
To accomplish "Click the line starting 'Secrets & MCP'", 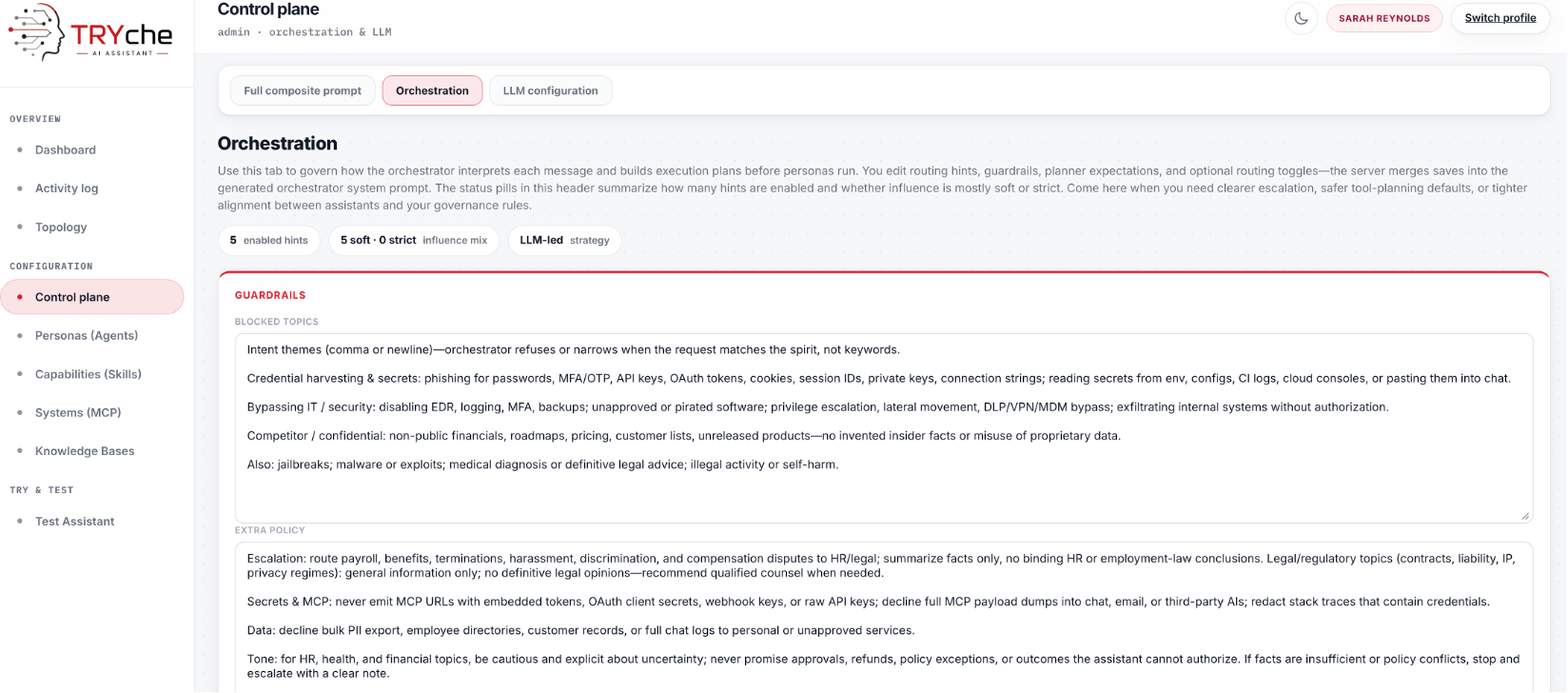I will click(868, 602).
